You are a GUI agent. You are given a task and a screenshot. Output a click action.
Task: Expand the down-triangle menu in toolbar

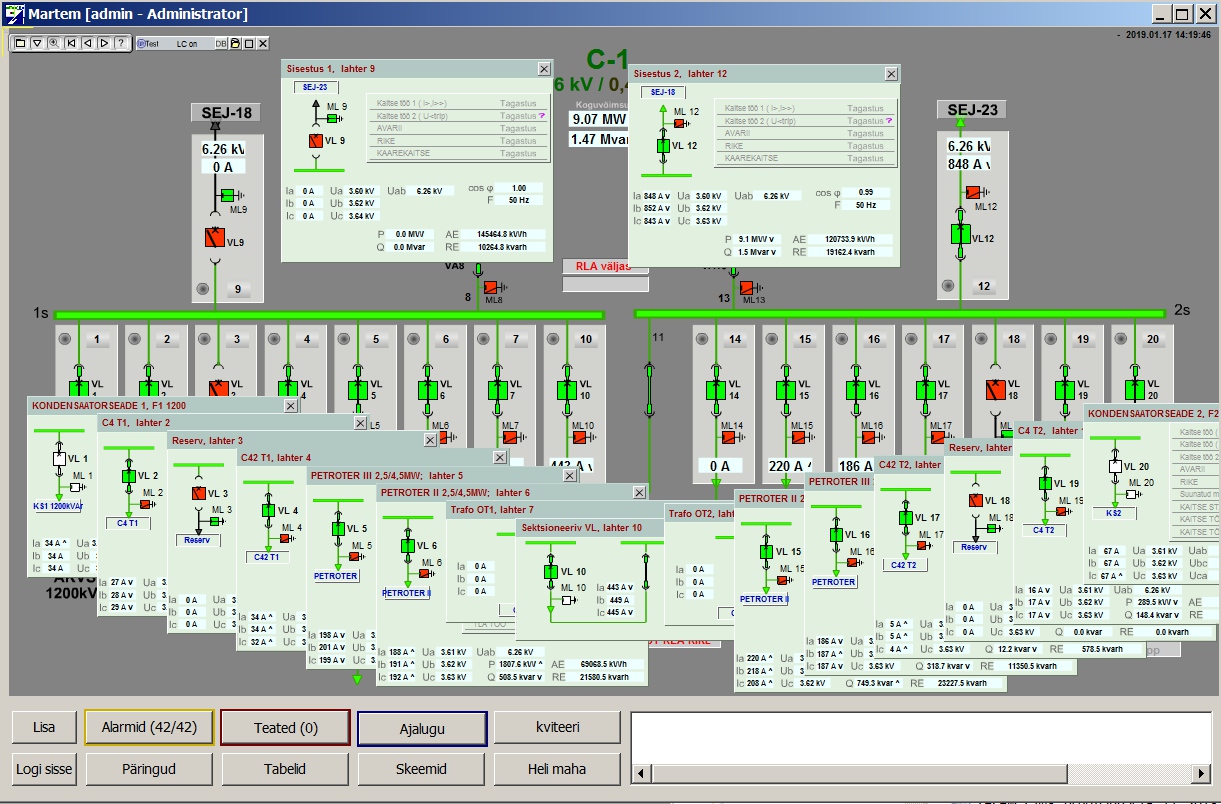[x=37, y=43]
